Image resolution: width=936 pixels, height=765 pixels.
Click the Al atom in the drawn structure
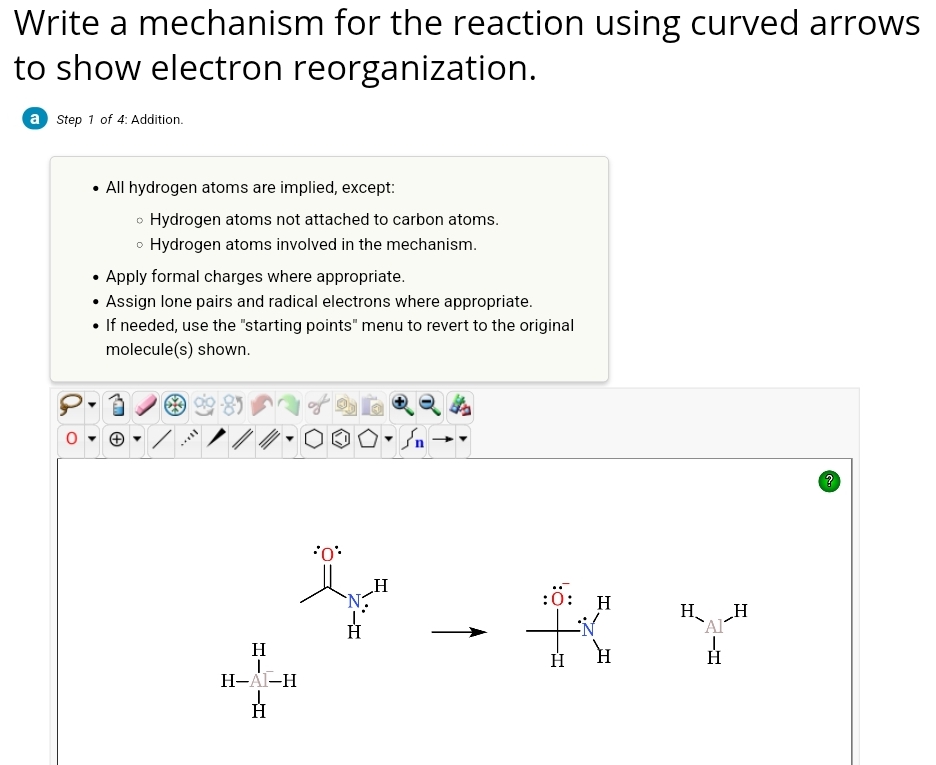click(x=258, y=681)
